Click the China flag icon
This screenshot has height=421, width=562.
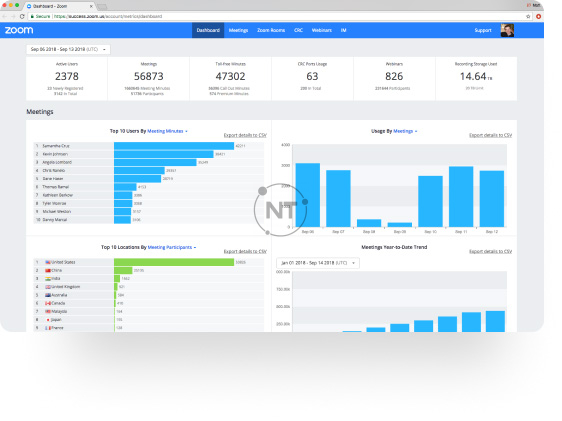click(48, 271)
